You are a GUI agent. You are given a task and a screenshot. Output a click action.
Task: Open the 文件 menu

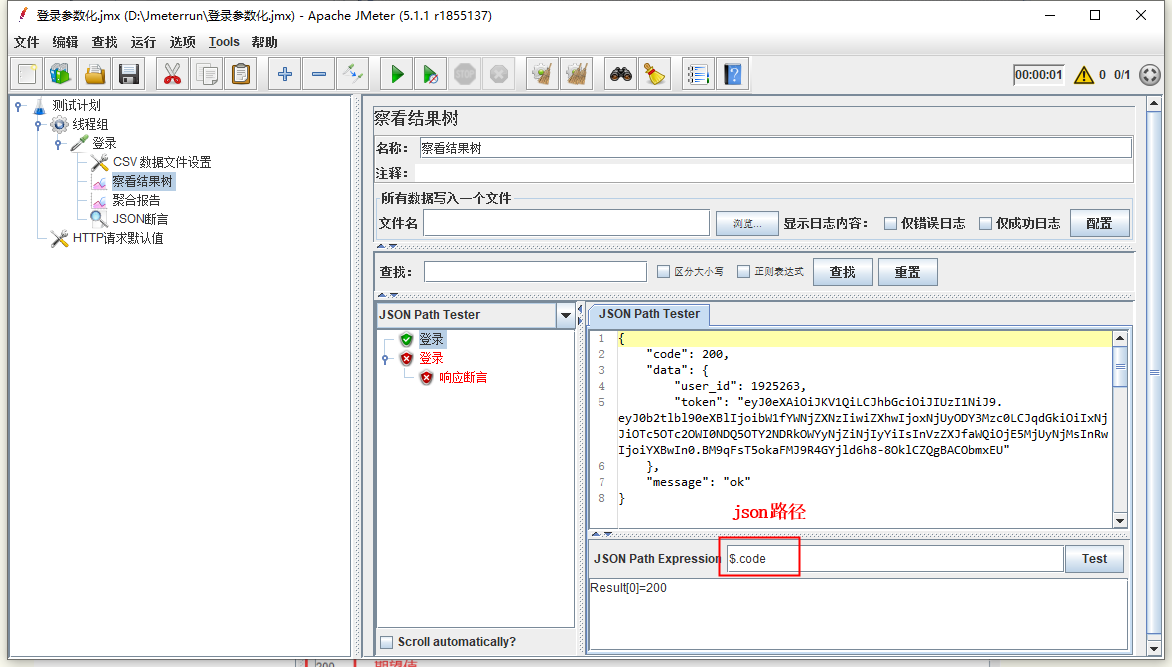pyautogui.click(x=26, y=42)
